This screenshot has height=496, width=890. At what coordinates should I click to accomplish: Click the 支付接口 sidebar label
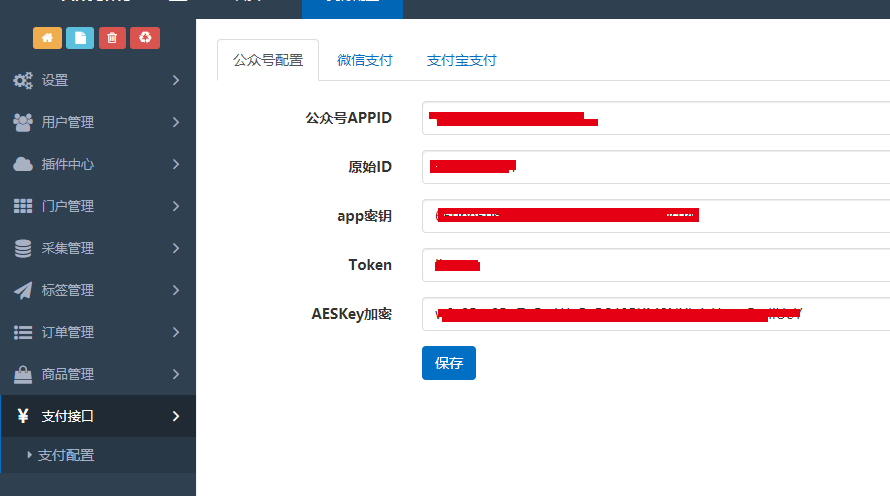[x=68, y=416]
